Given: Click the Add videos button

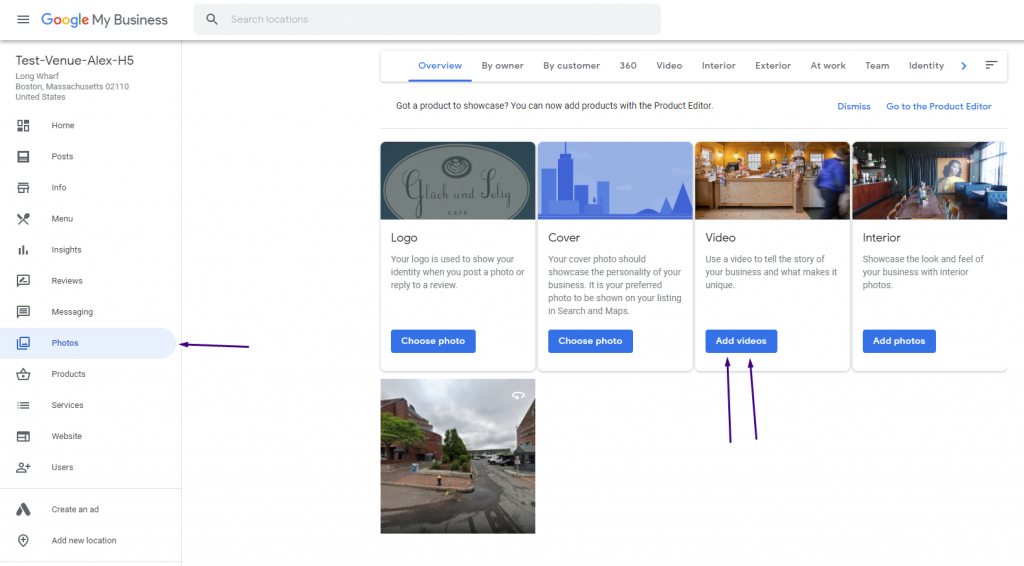Looking at the screenshot, I should 741,341.
